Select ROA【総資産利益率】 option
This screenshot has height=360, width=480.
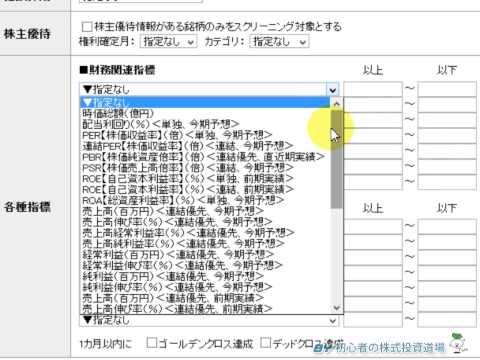click(x=205, y=200)
